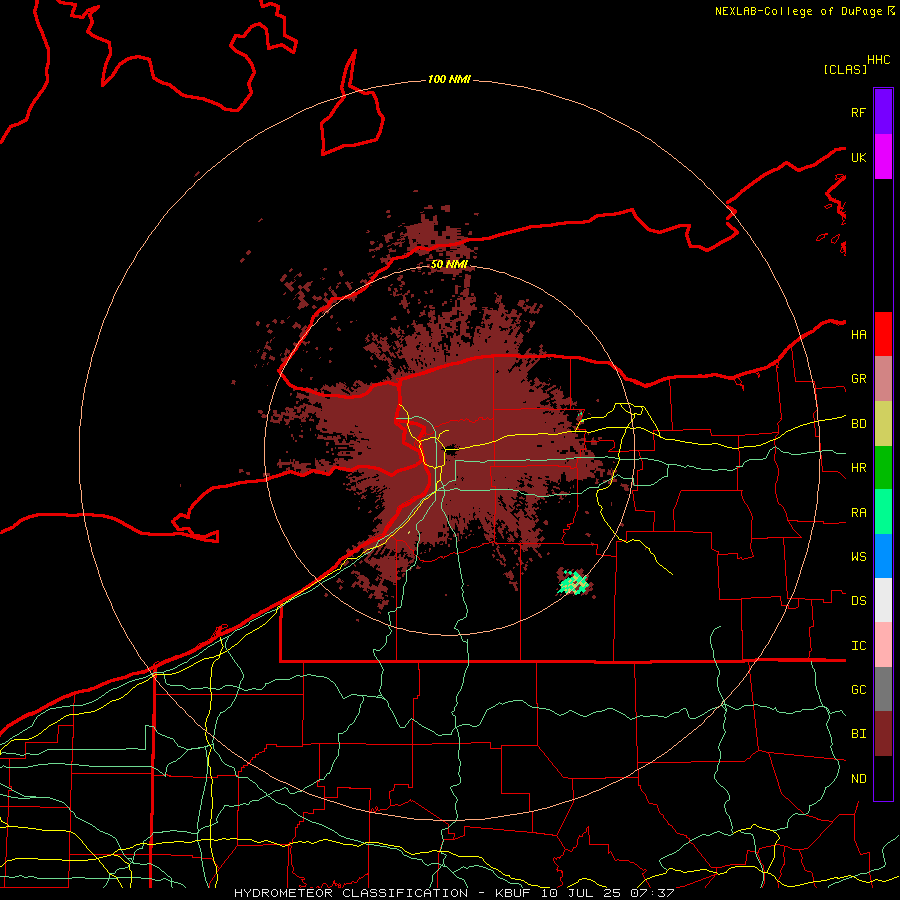Click the "10 JUL 25" date text
900x900 pixels.
[x=581, y=893]
